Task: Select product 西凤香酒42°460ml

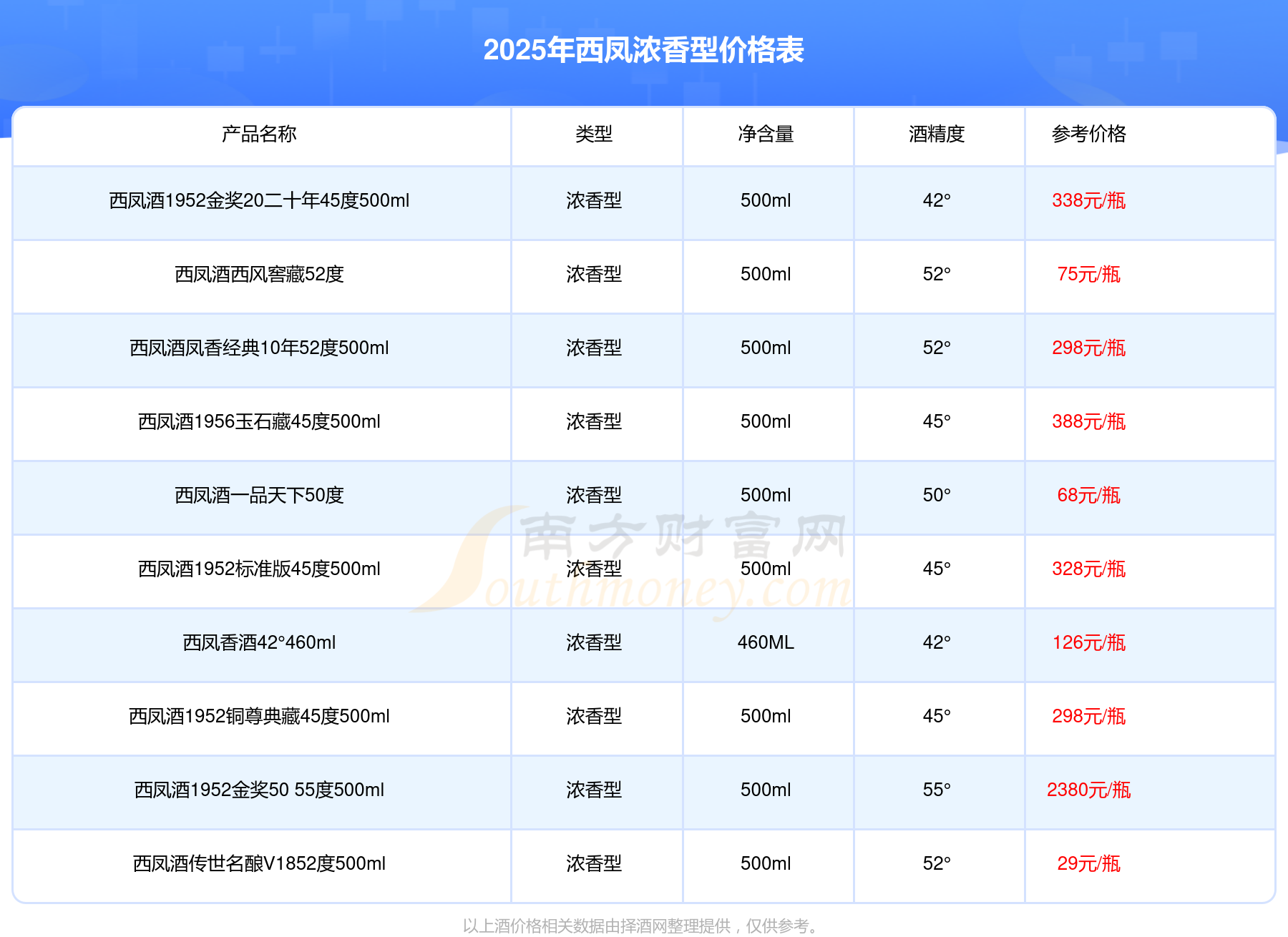Action: [259, 642]
